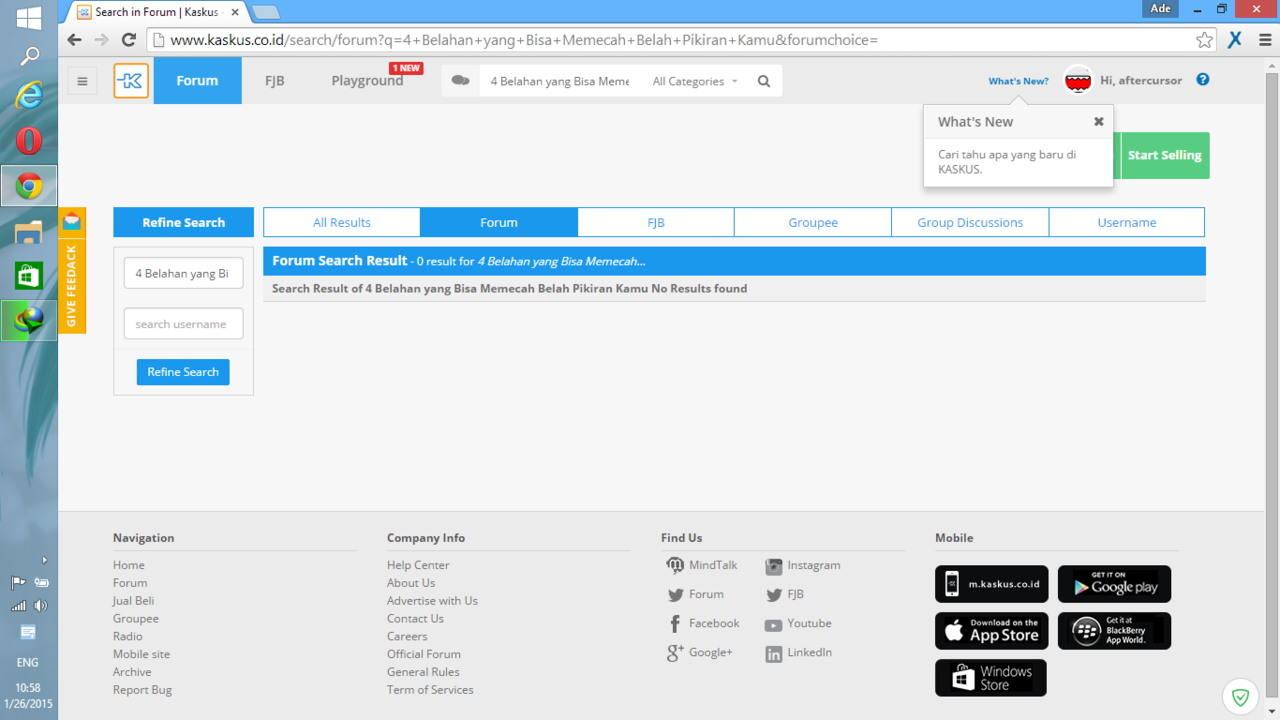Screen dimensions: 1280x720
Task: Reload the page
Action: click(x=128, y=40)
